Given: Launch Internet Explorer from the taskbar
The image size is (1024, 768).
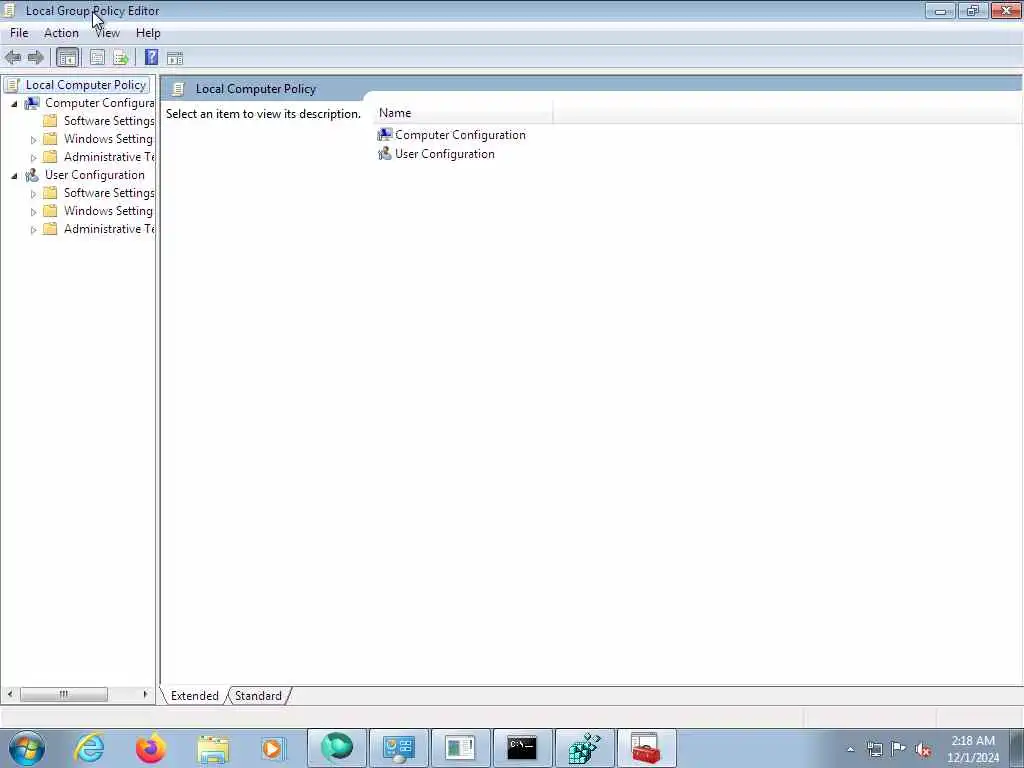Looking at the screenshot, I should click(89, 748).
